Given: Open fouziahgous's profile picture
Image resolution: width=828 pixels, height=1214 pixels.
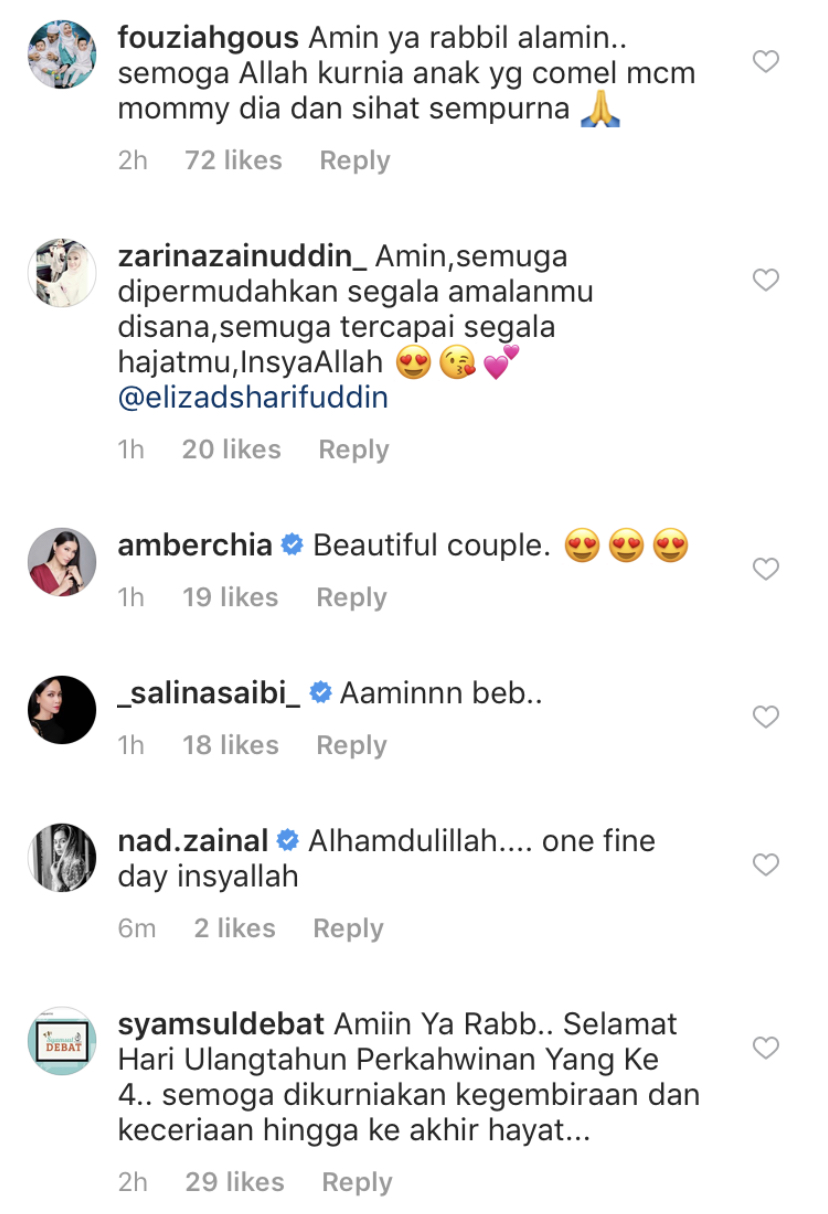Looking at the screenshot, I should pos(62,55).
